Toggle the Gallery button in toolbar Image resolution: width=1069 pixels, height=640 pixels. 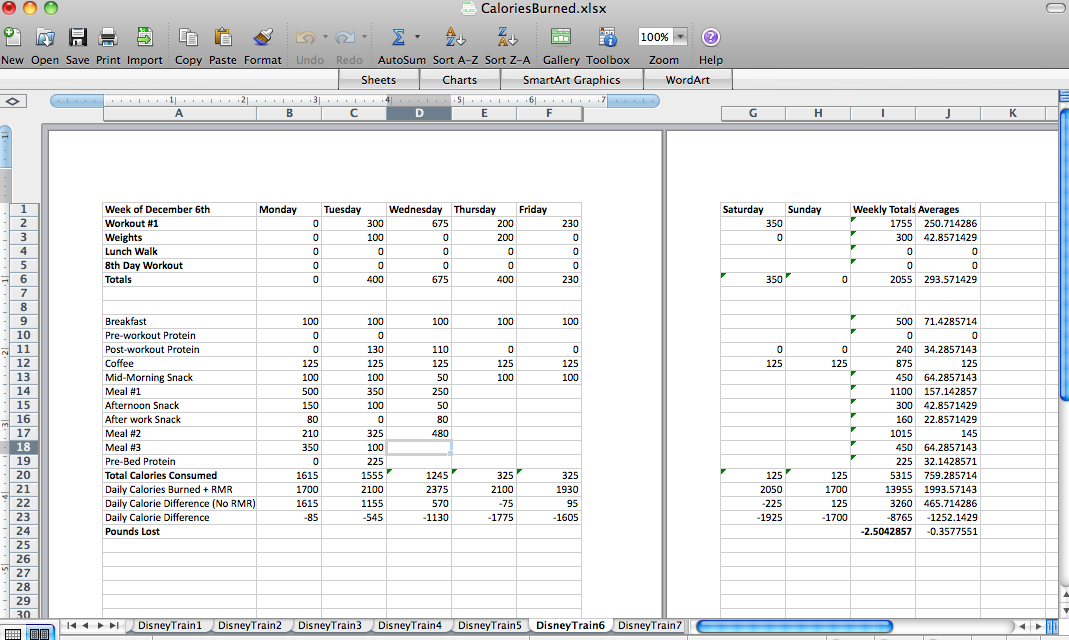pos(561,38)
